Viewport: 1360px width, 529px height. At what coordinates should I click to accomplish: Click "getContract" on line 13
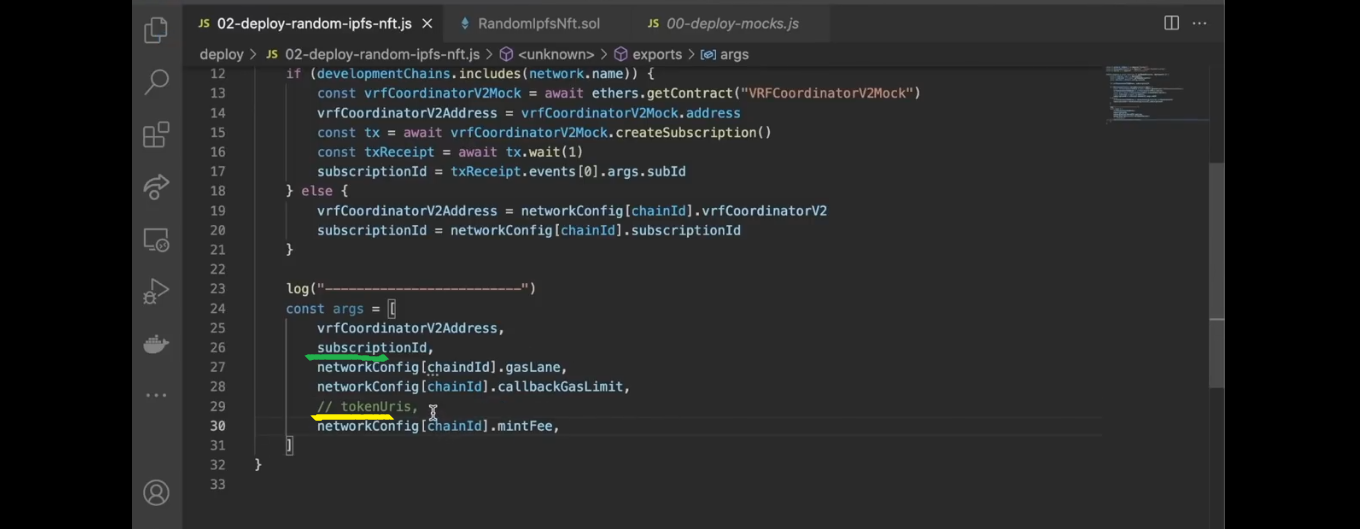[x=692, y=93]
